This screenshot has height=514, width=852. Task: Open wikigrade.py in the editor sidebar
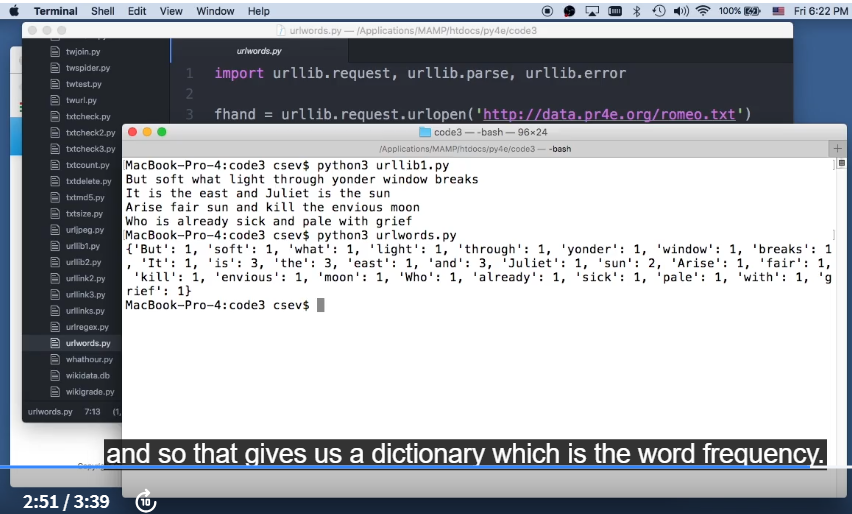point(90,392)
